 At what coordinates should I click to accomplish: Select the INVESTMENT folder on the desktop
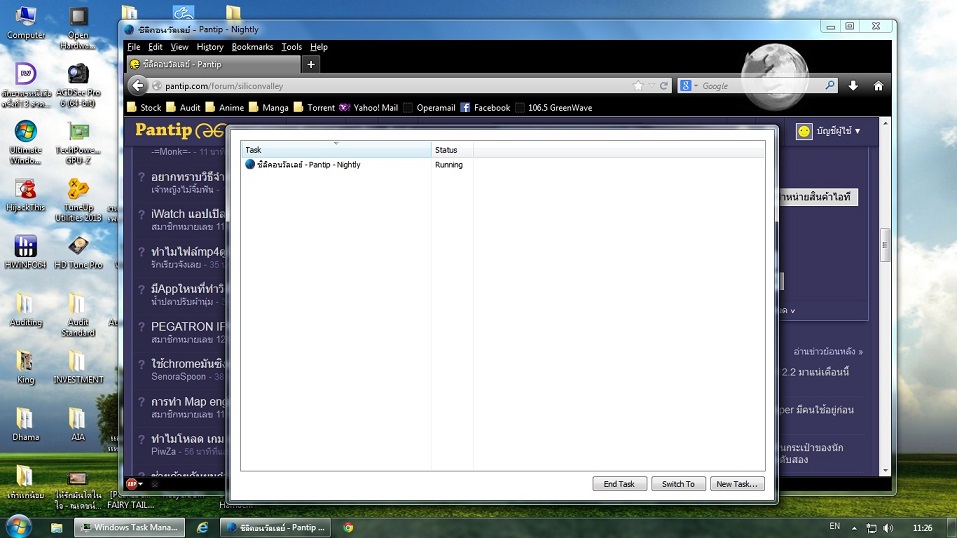[78, 367]
